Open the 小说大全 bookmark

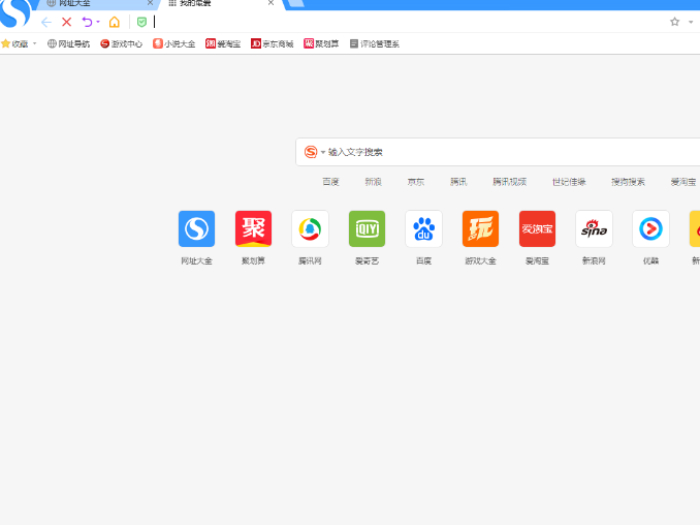click(x=174, y=44)
